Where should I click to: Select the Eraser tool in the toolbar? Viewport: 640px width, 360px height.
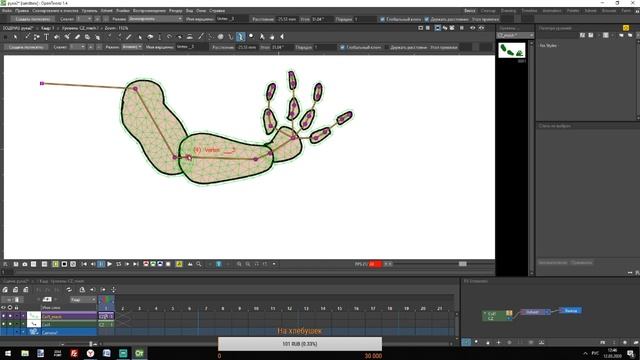click(77, 37)
